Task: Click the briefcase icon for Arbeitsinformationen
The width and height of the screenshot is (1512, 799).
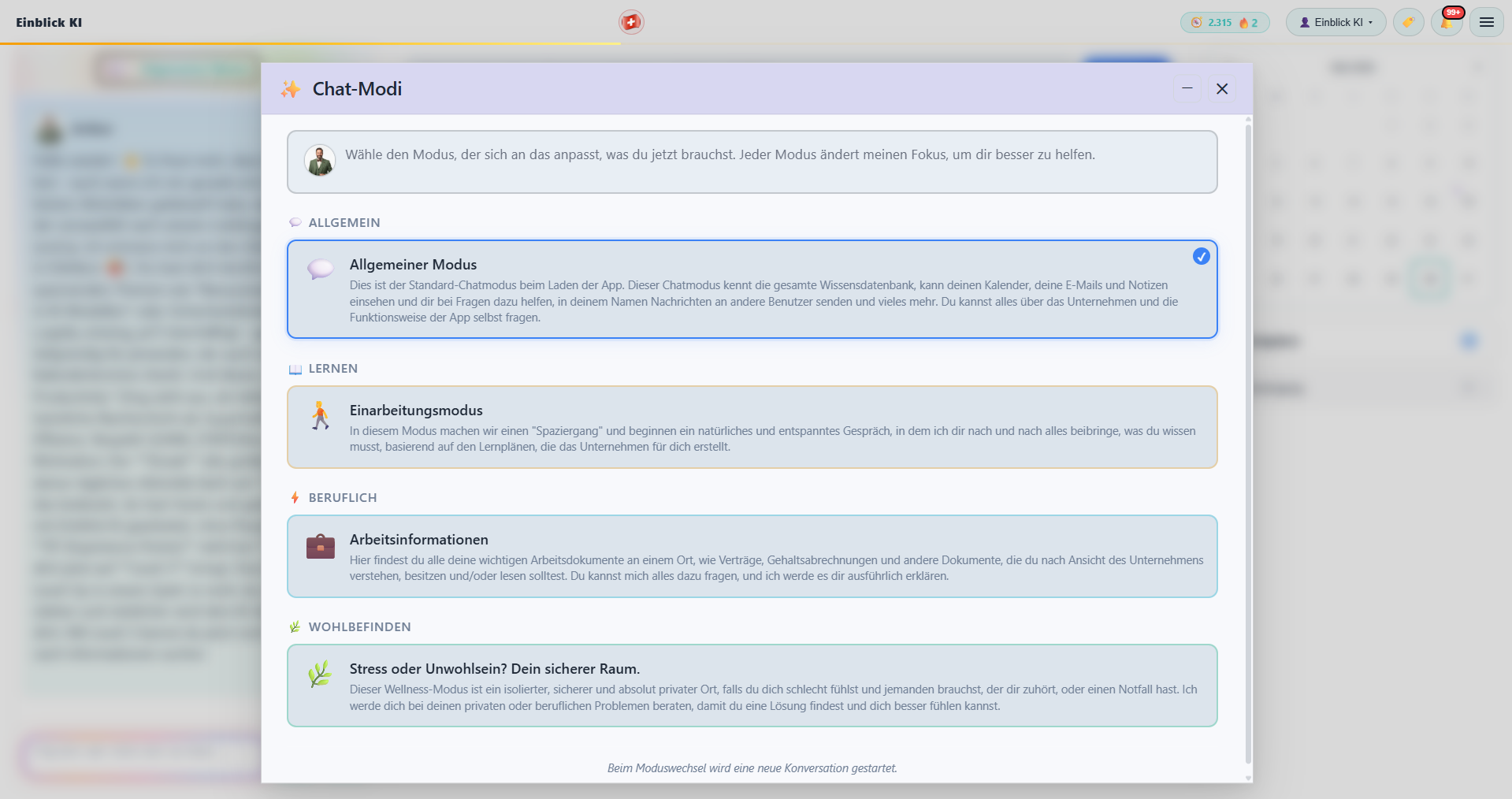Action: (x=320, y=545)
